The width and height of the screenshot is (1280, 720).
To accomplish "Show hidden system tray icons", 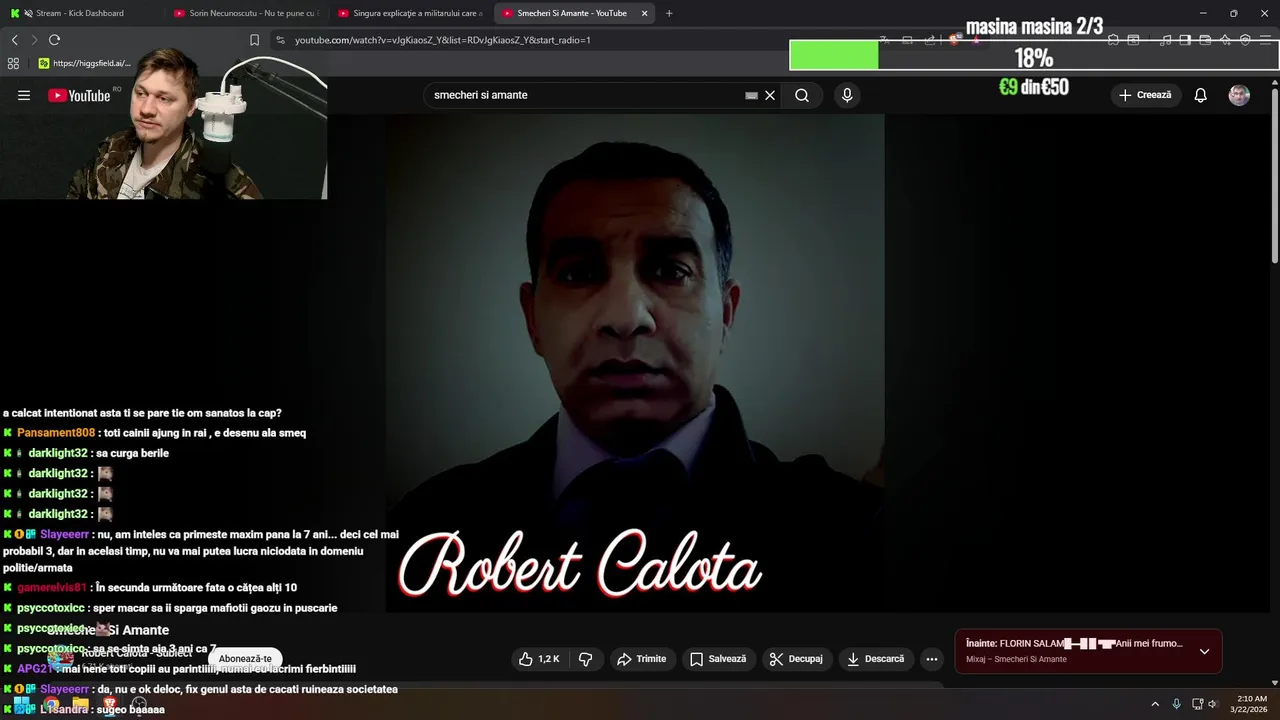I will pyautogui.click(x=1155, y=704).
